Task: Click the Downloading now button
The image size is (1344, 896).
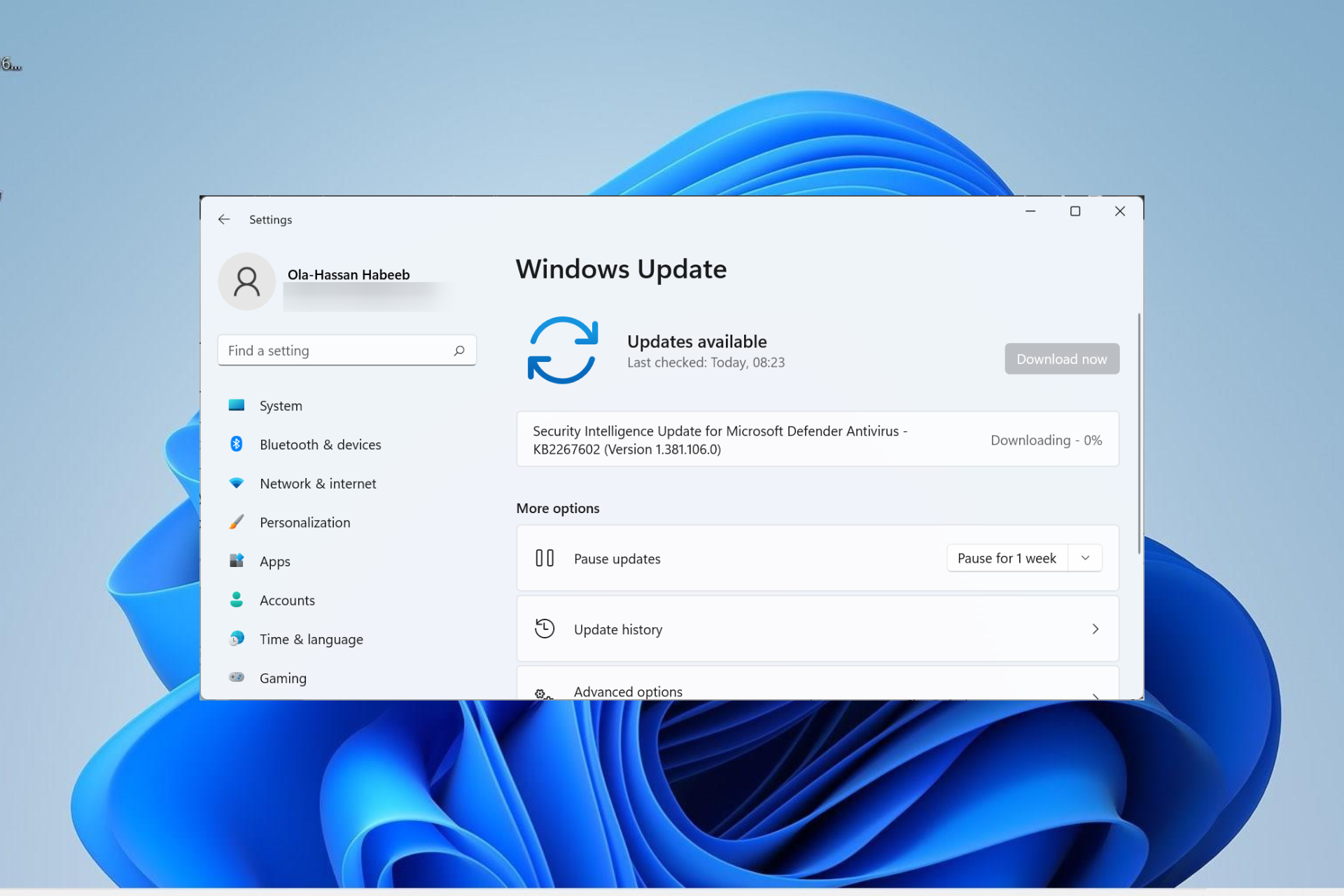Action: (1061, 359)
